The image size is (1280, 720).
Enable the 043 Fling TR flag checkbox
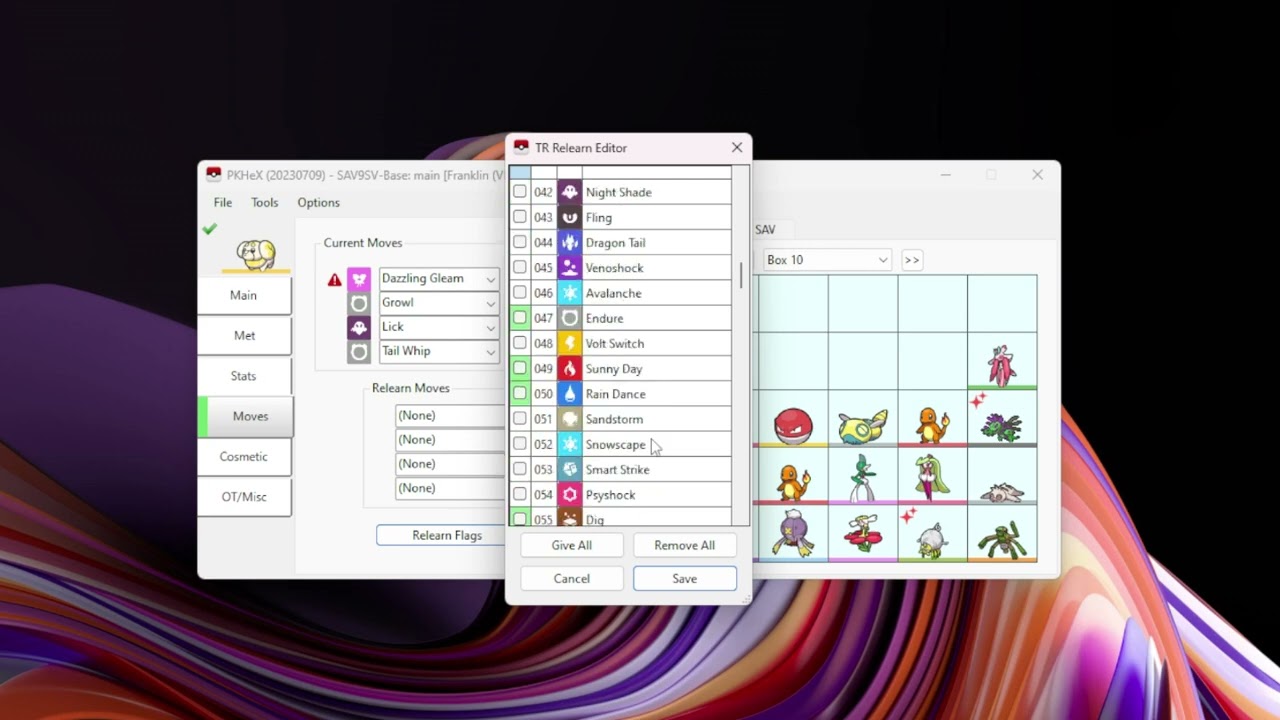click(520, 217)
